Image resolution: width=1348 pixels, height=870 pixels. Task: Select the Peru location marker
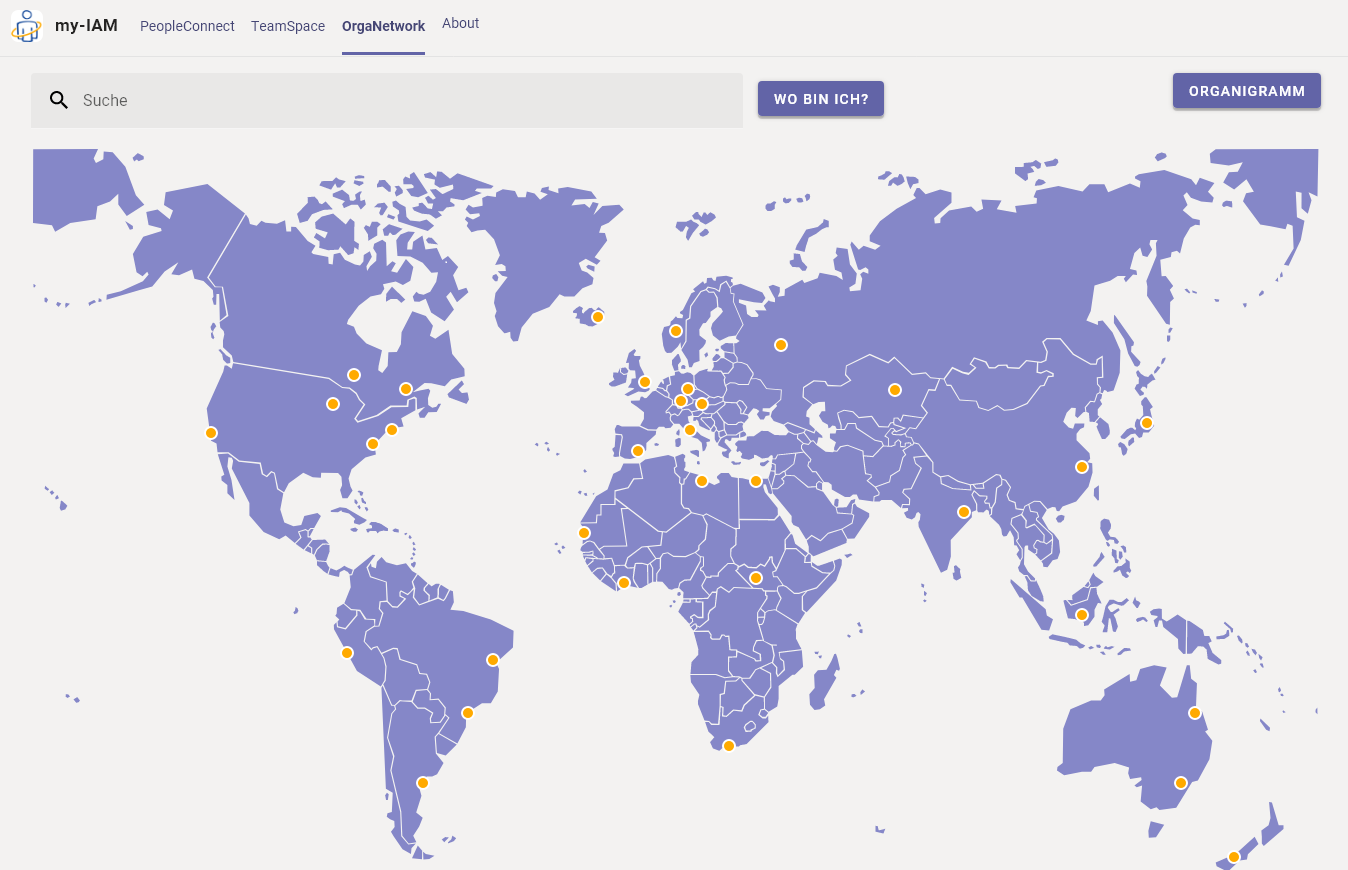[347, 653]
